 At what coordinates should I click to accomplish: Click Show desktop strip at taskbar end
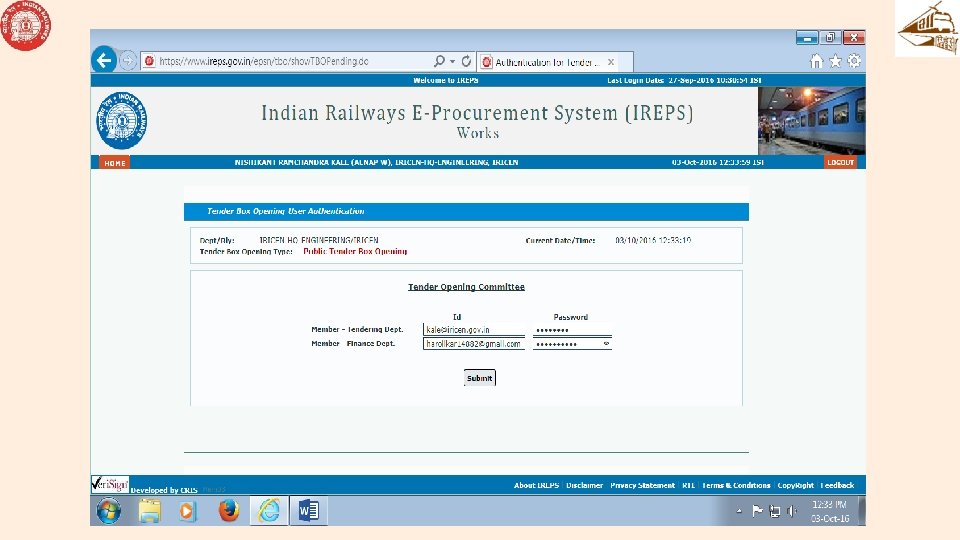862,511
